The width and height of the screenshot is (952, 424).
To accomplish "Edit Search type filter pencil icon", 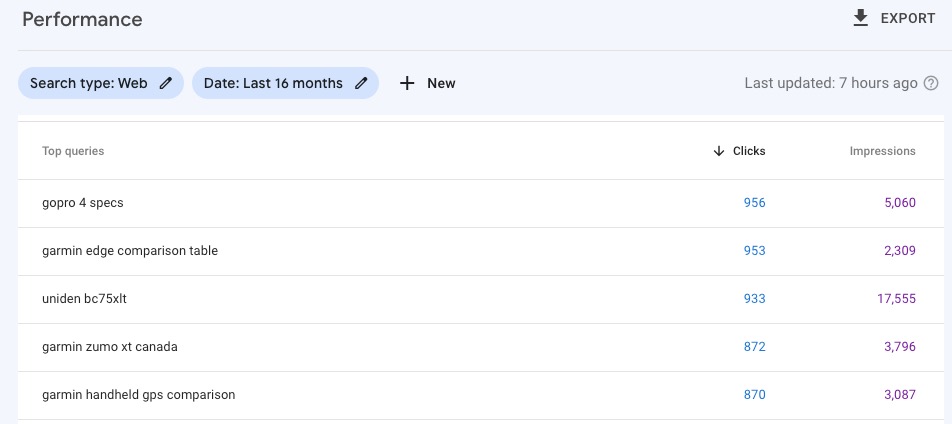I will coord(166,83).
